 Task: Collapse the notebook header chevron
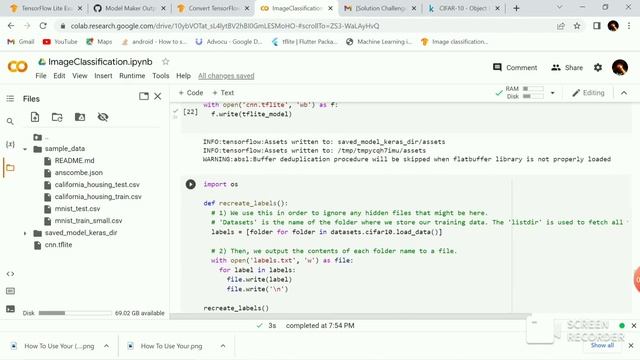(x=624, y=93)
